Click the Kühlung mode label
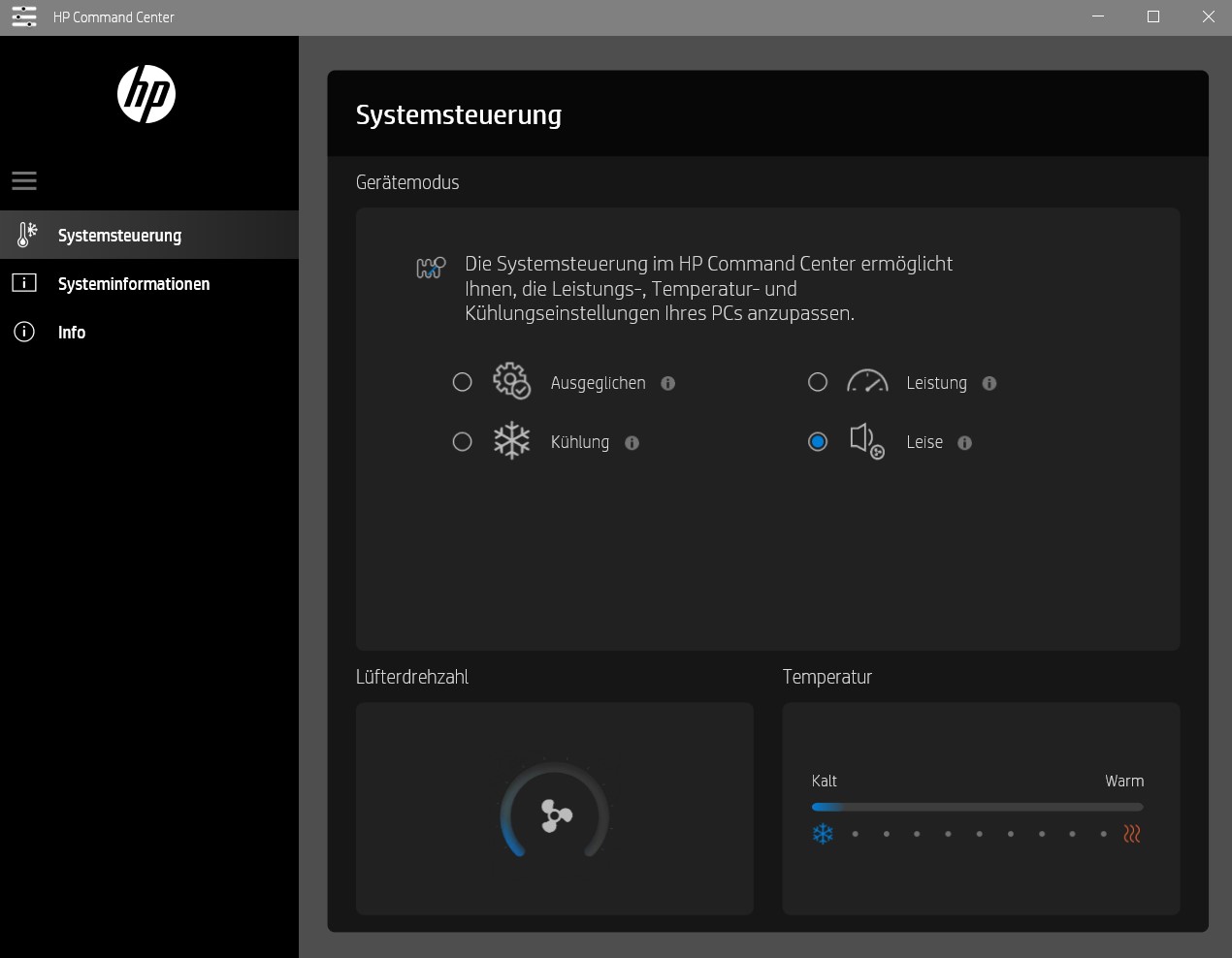Screen dimensions: 1232x958 tap(579, 442)
